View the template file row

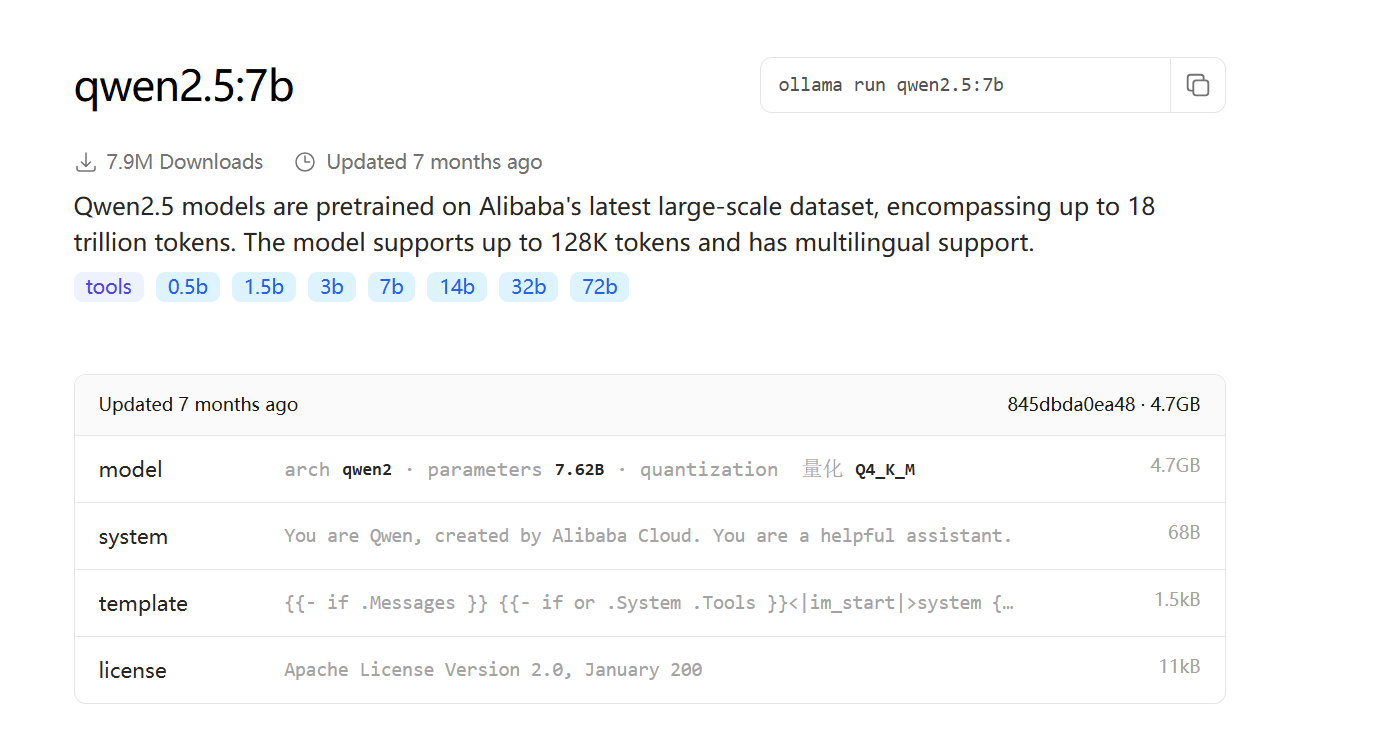coord(650,603)
